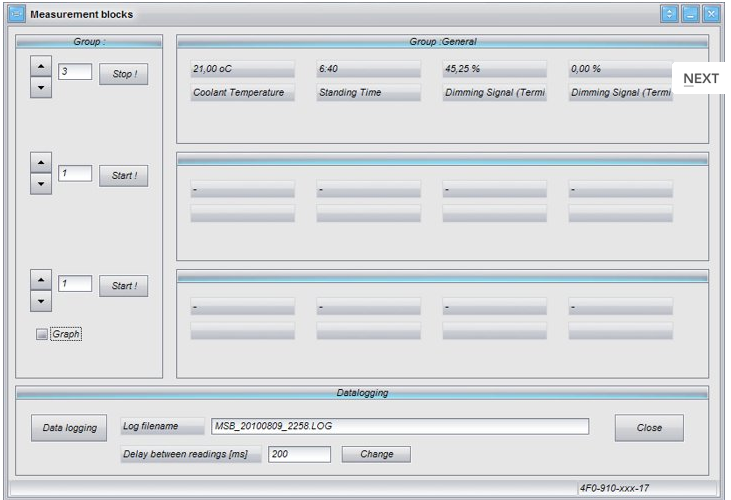Click the Log filename text field

click(x=398, y=427)
